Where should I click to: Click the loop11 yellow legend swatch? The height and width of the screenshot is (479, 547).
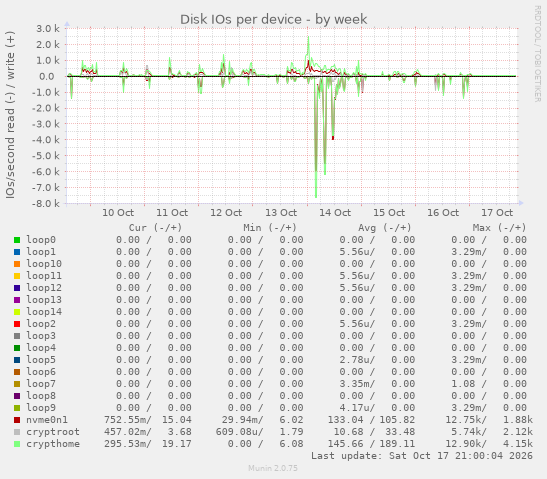tap(17, 276)
